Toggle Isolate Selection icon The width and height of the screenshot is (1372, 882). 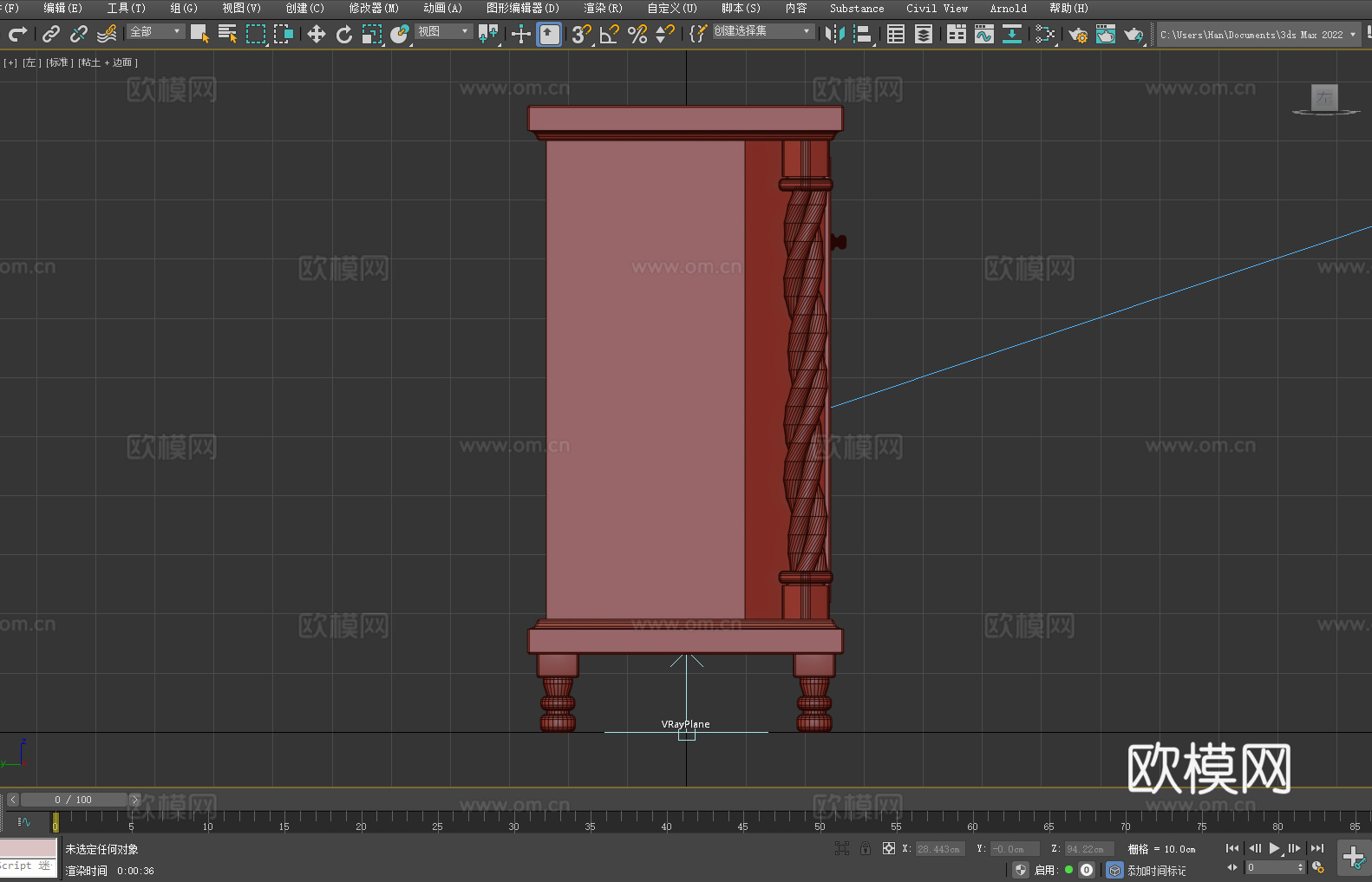click(x=841, y=848)
